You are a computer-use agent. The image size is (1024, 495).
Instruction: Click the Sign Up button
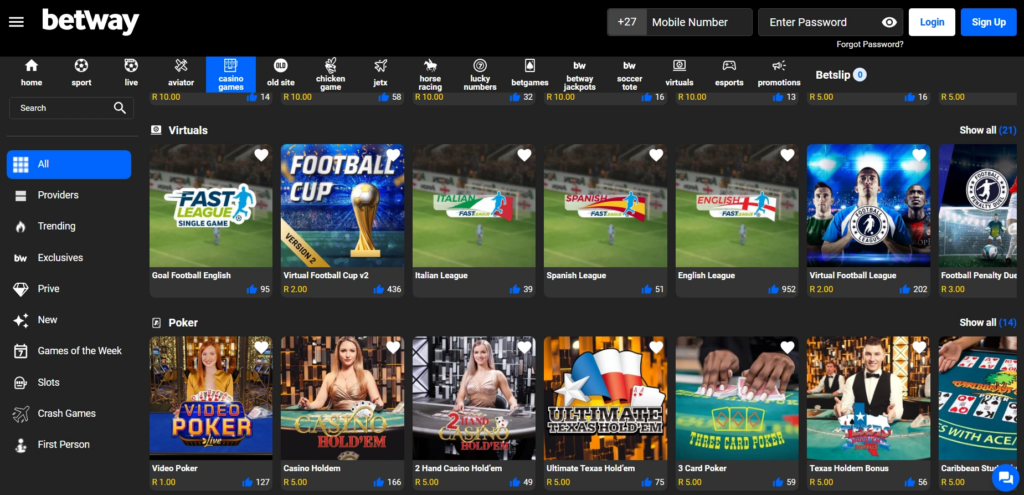pos(989,22)
